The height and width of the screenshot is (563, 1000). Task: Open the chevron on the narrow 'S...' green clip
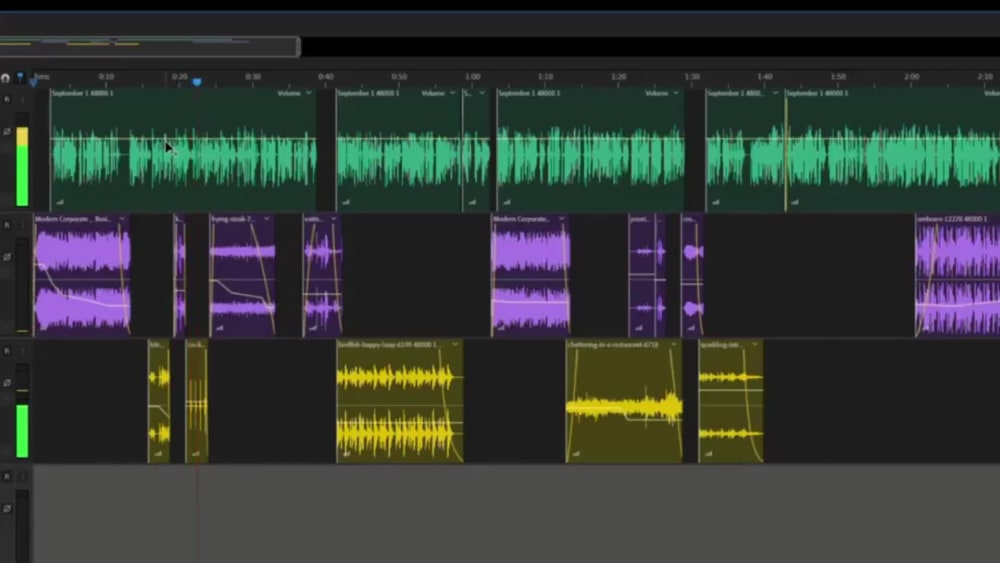click(482, 93)
